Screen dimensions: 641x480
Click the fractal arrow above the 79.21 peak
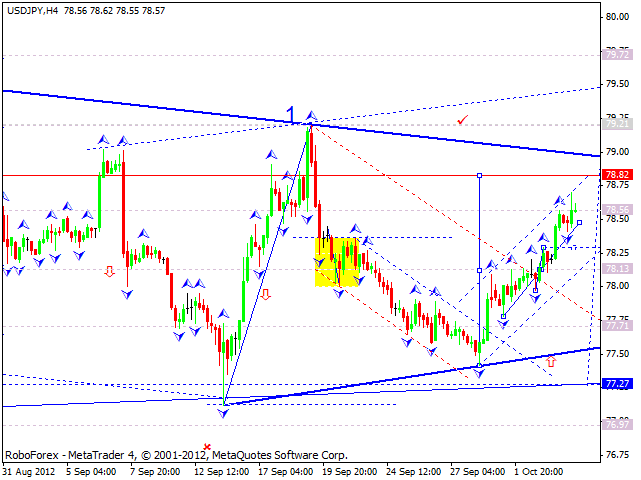coord(312,115)
